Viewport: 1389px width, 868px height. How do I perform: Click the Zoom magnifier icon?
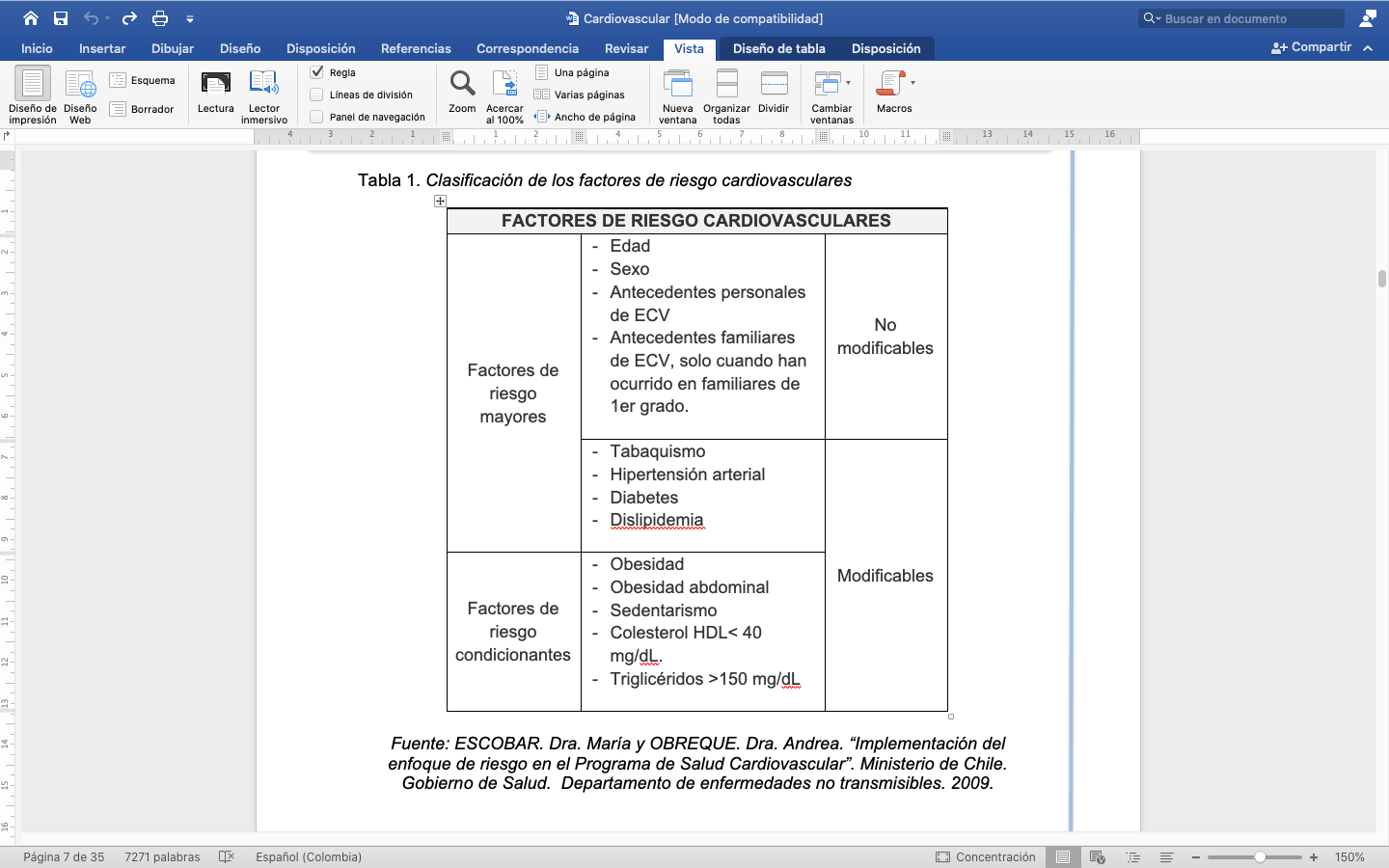click(x=462, y=84)
